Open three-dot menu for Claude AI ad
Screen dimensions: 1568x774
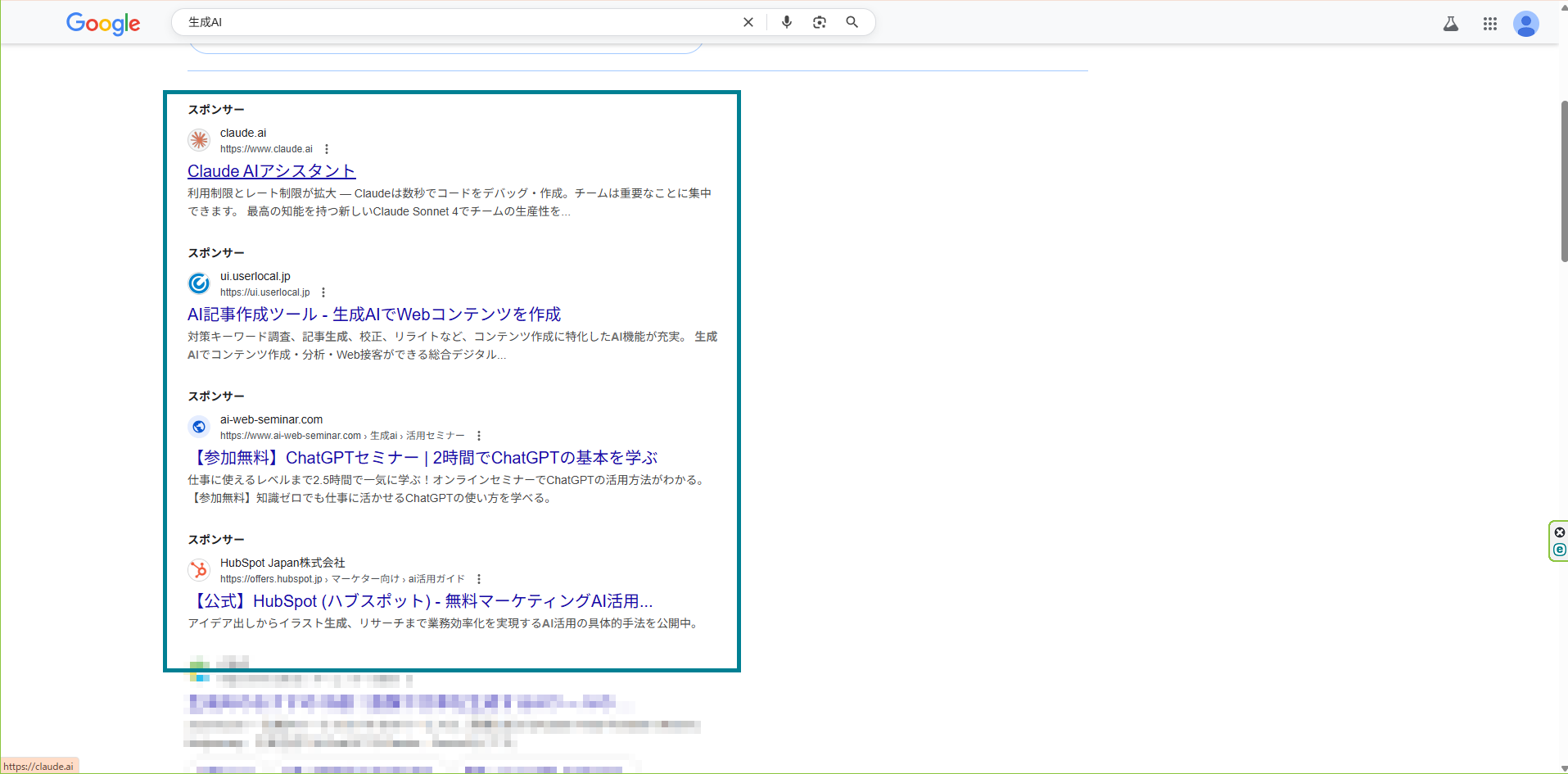coord(327,148)
